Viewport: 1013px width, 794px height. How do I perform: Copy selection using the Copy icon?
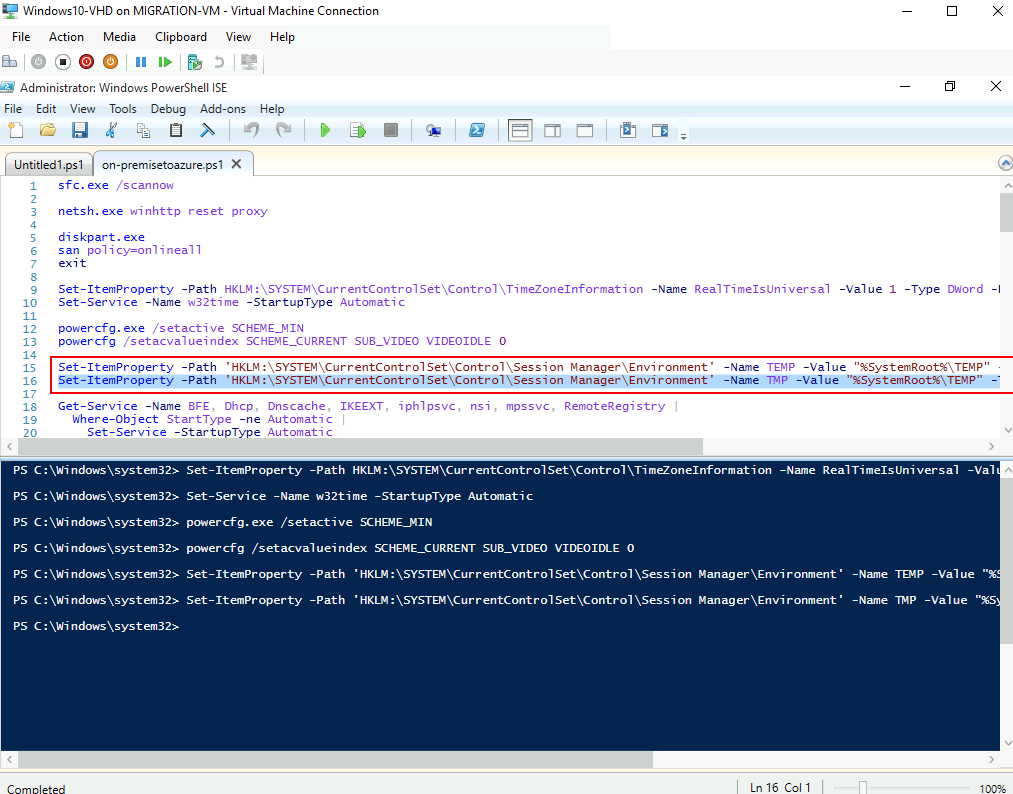click(143, 131)
